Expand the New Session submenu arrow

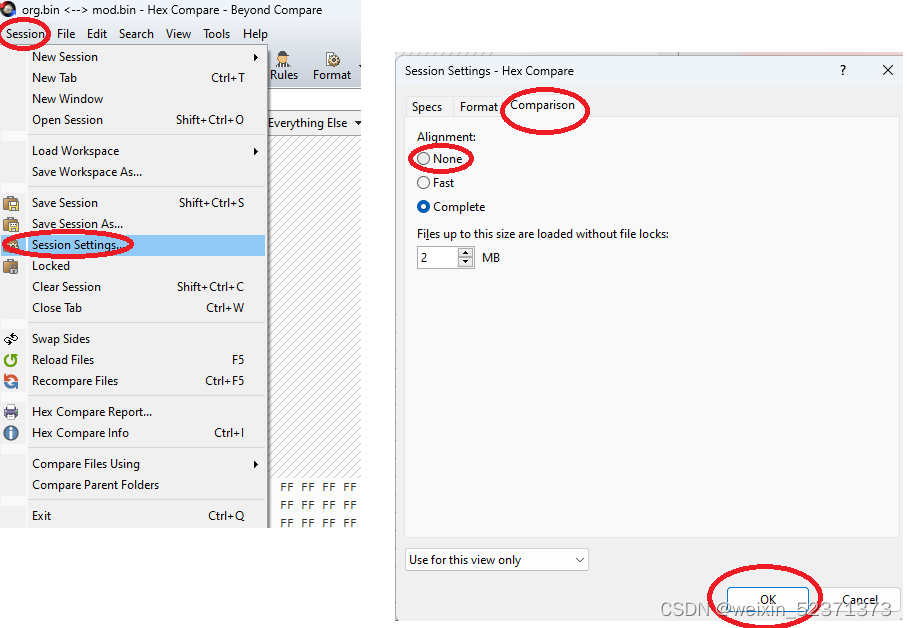tap(256, 57)
